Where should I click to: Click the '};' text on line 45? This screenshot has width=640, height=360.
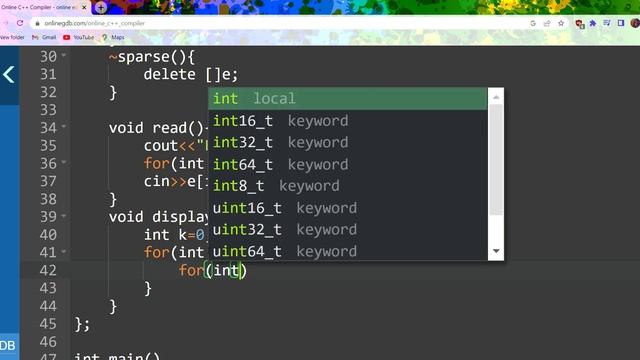click(x=82, y=324)
